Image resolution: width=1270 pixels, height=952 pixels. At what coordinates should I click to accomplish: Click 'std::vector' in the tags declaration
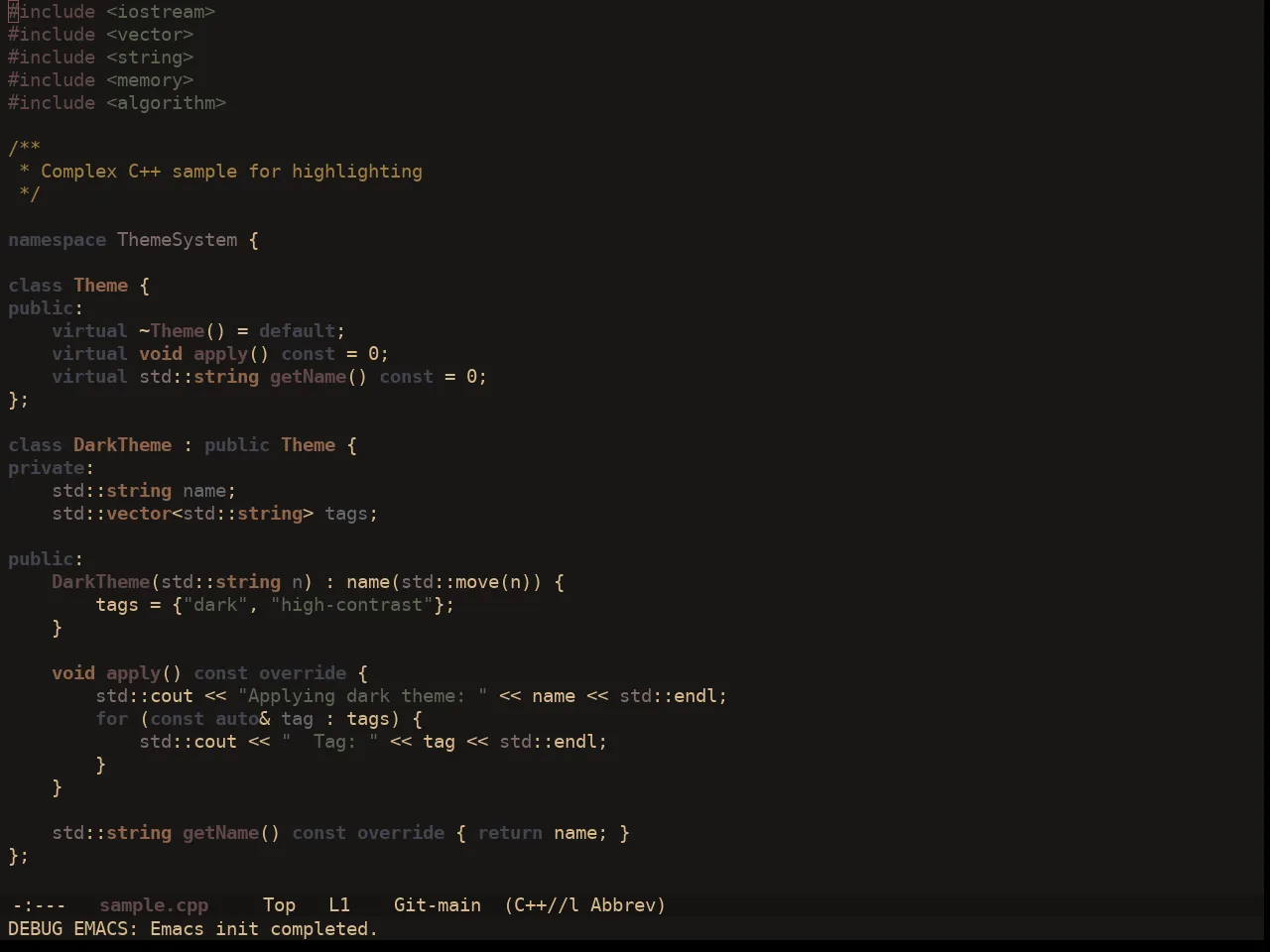pyautogui.click(x=112, y=514)
